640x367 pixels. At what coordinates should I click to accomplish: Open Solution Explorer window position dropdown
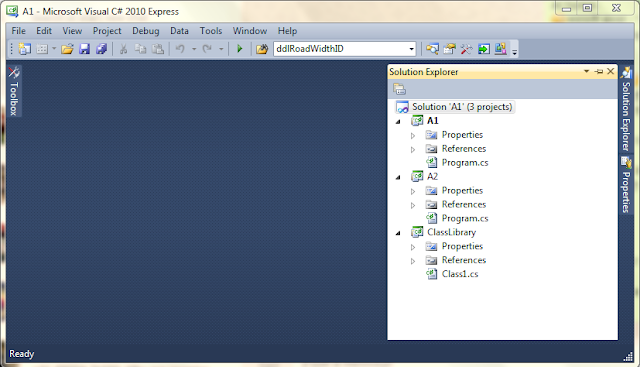586,71
